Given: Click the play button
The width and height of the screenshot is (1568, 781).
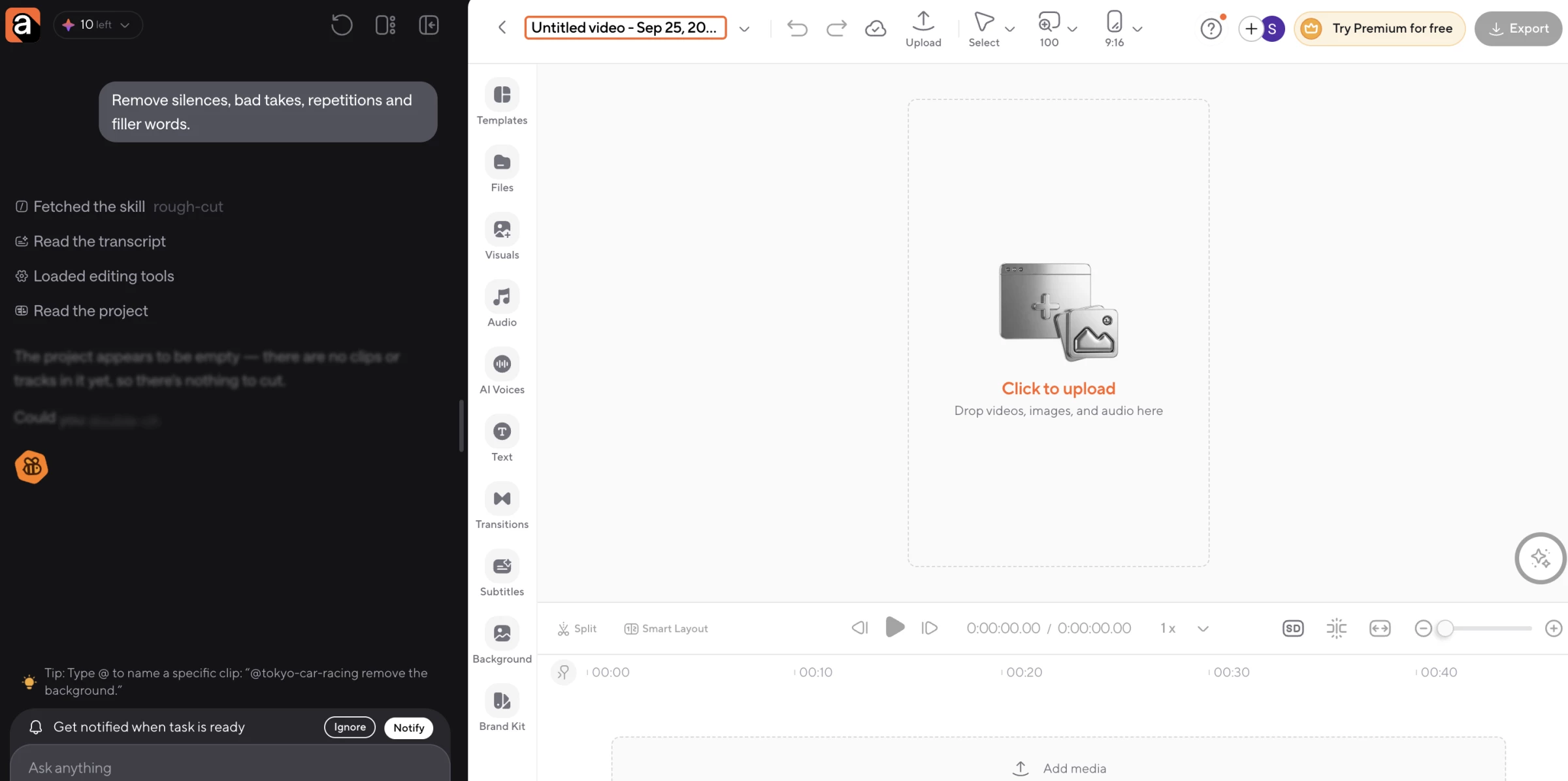Looking at the screenshot, I should 894,627.
